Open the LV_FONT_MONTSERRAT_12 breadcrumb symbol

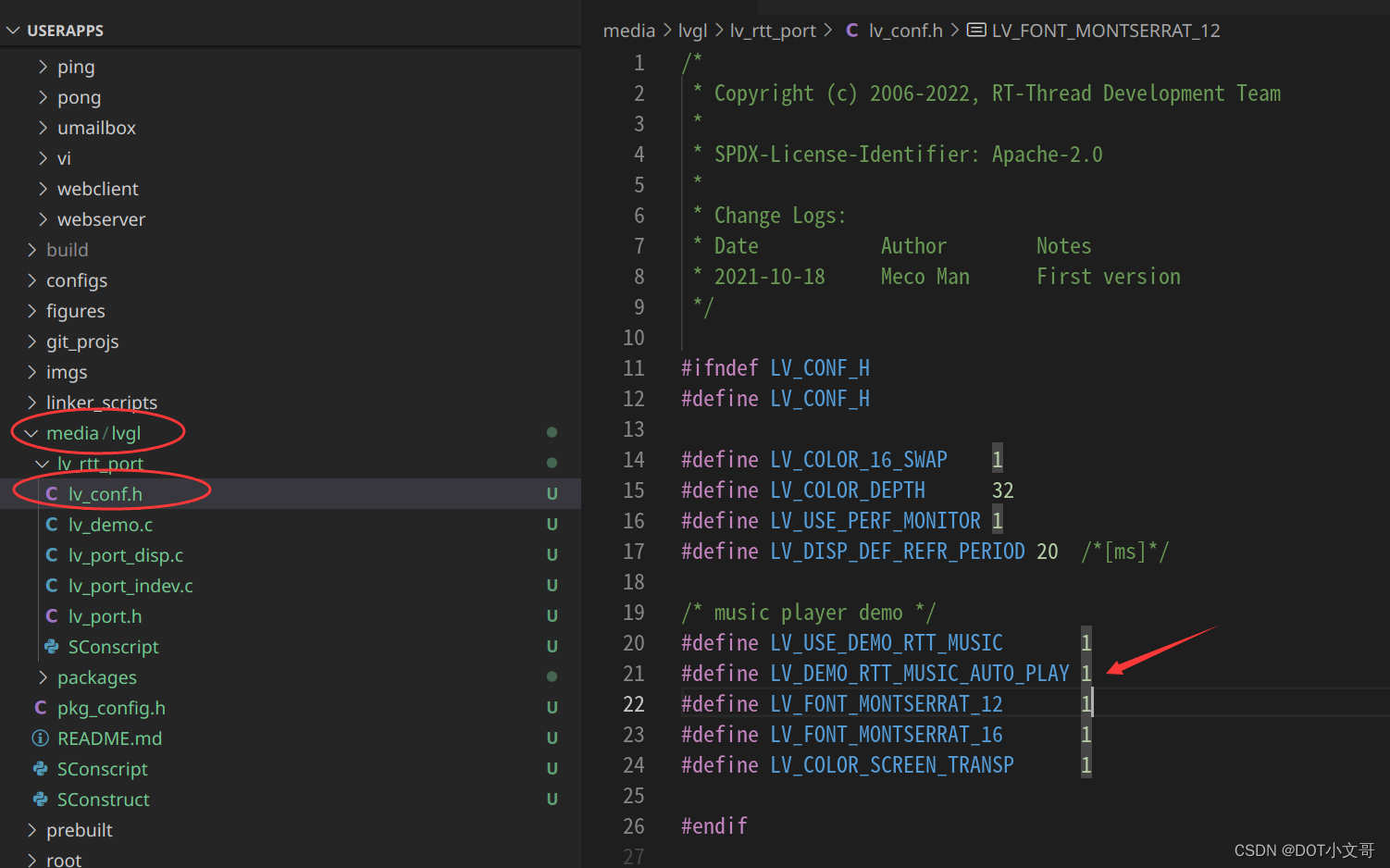click(1106, 31)
